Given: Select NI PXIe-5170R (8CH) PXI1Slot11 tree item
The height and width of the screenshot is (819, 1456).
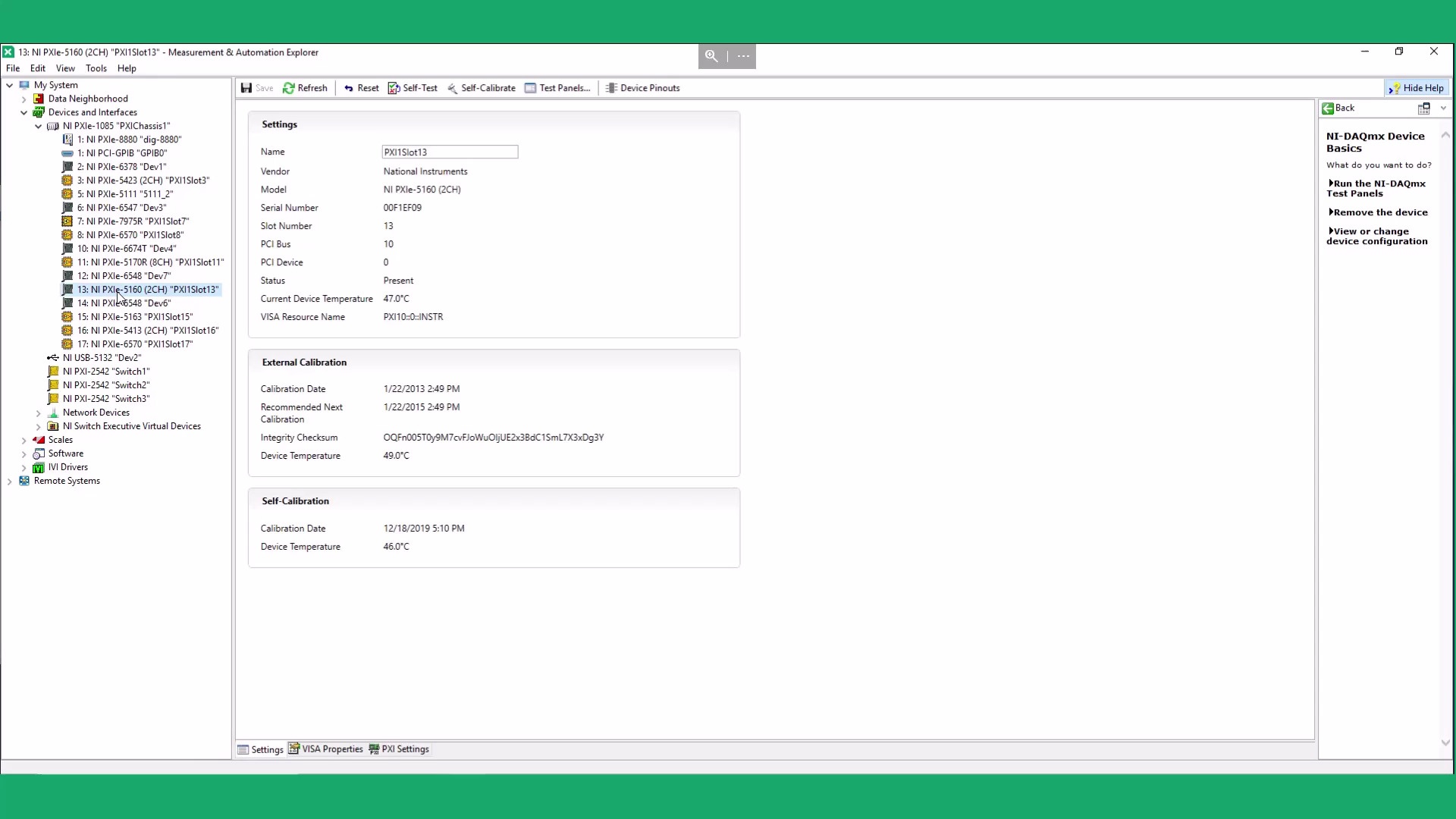Looking at the screenshot, I should 150,262.
